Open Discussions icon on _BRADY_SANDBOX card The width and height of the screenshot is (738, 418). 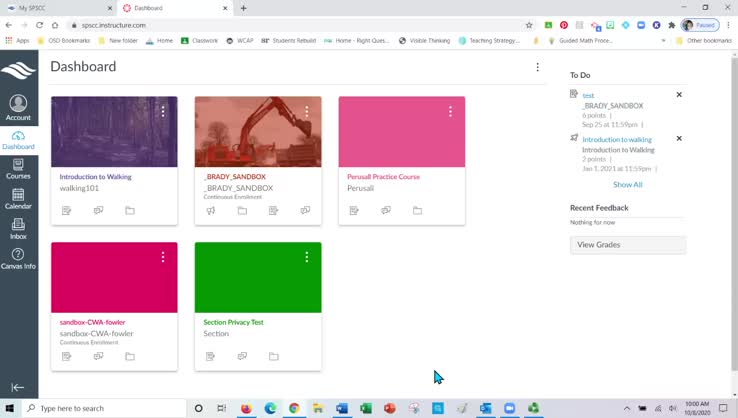coord(305,210)
